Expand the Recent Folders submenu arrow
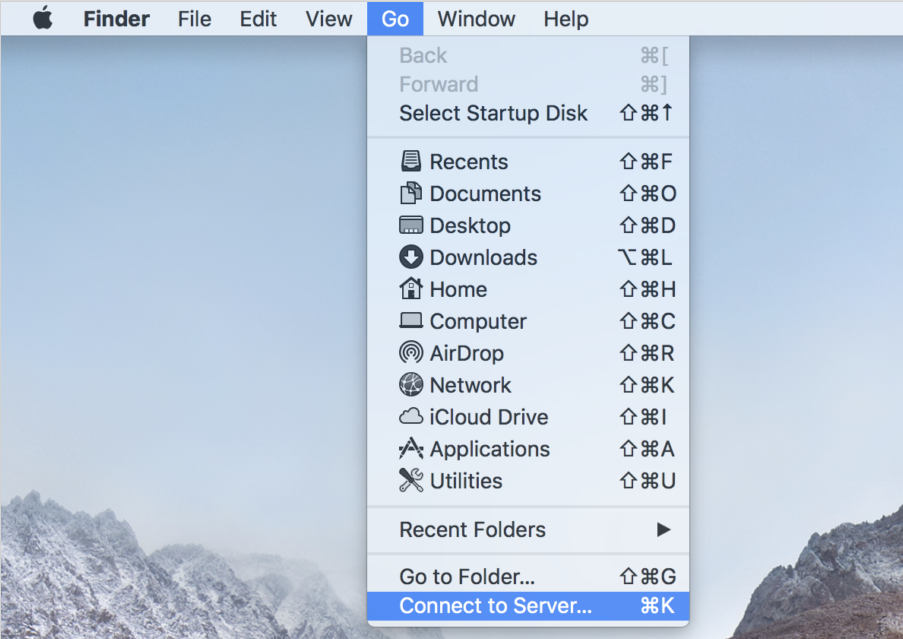The image size is (903, 639). 663,530
